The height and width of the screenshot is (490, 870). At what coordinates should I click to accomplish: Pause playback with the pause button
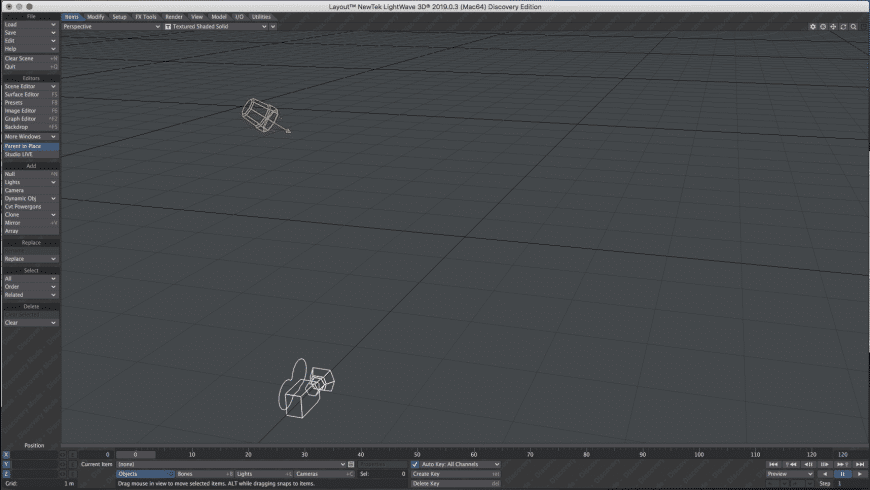(x=842, y=474)
